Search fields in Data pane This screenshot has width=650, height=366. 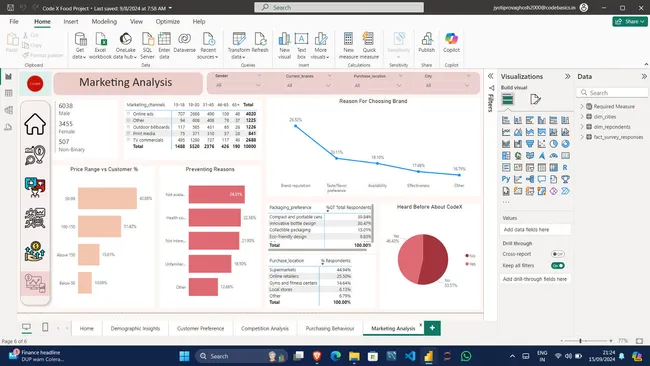click(612, 92)
